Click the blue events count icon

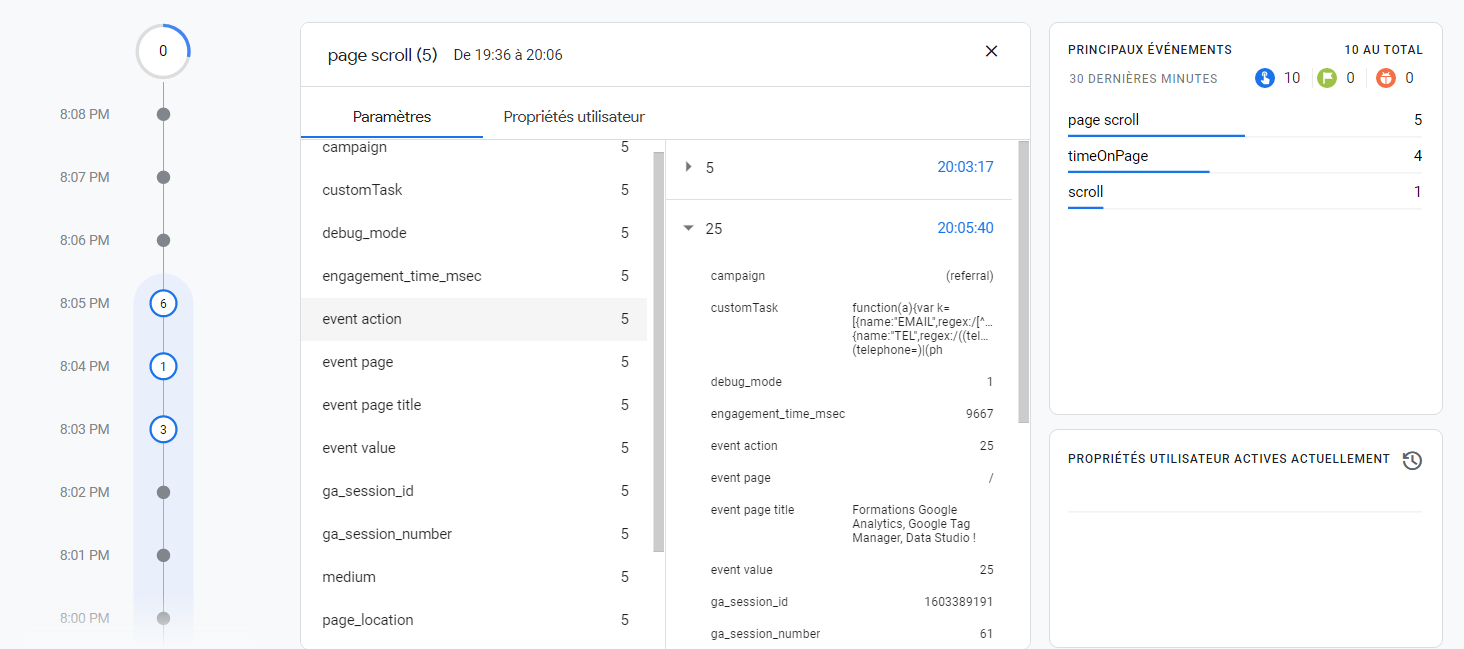tap(1265, 78)
